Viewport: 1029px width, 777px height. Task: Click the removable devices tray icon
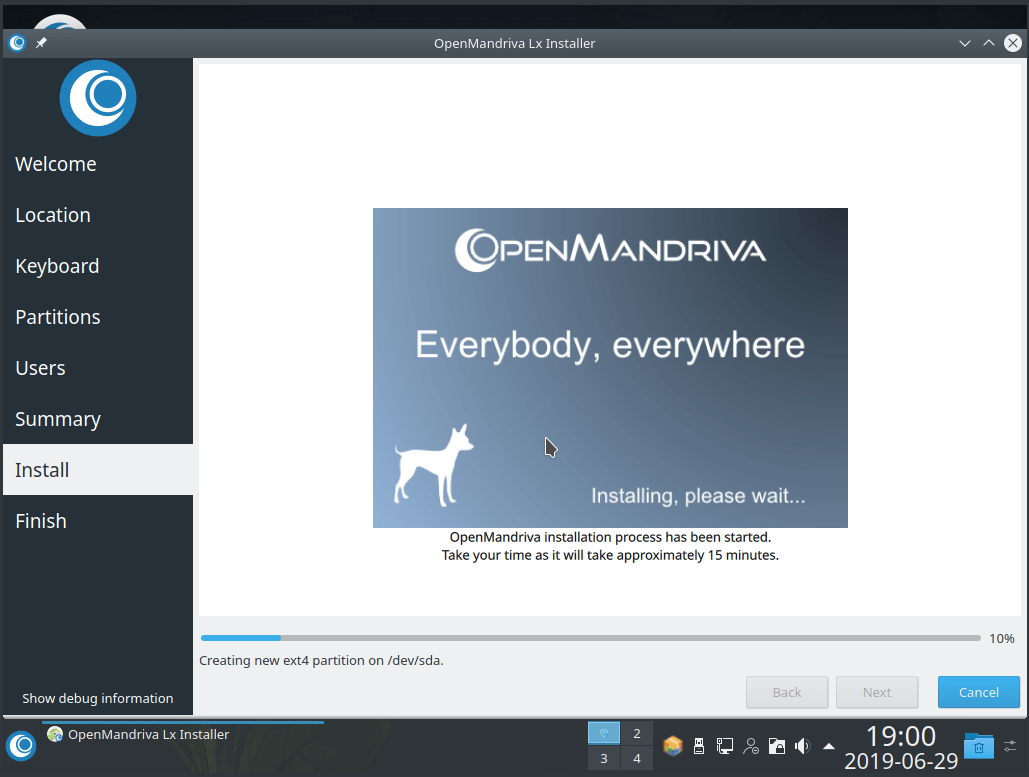699,745
